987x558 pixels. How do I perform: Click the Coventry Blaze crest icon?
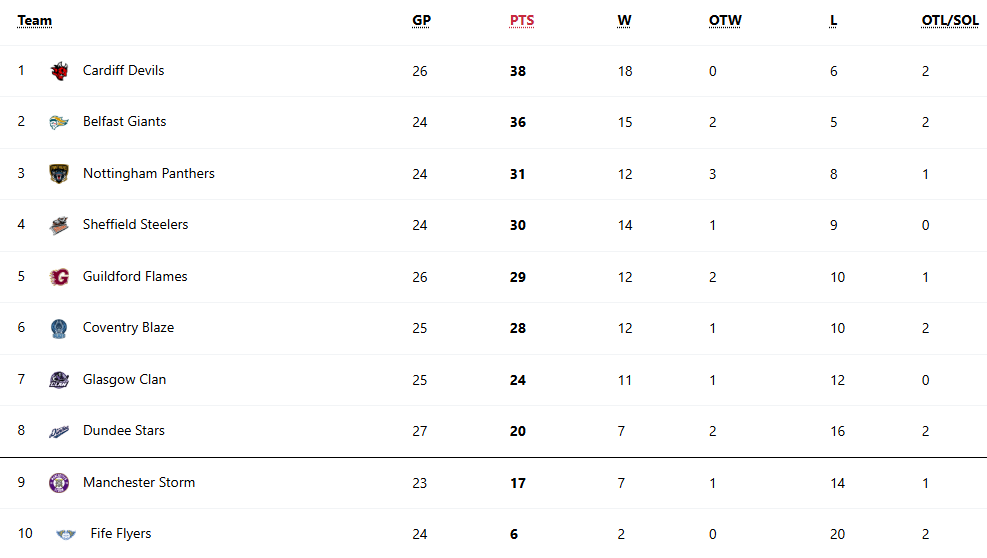[59, 328]
